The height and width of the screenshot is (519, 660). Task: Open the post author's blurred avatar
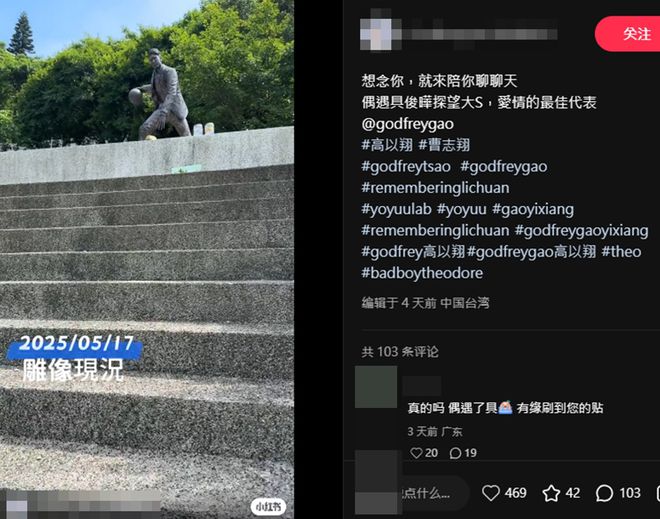point(375,34)
